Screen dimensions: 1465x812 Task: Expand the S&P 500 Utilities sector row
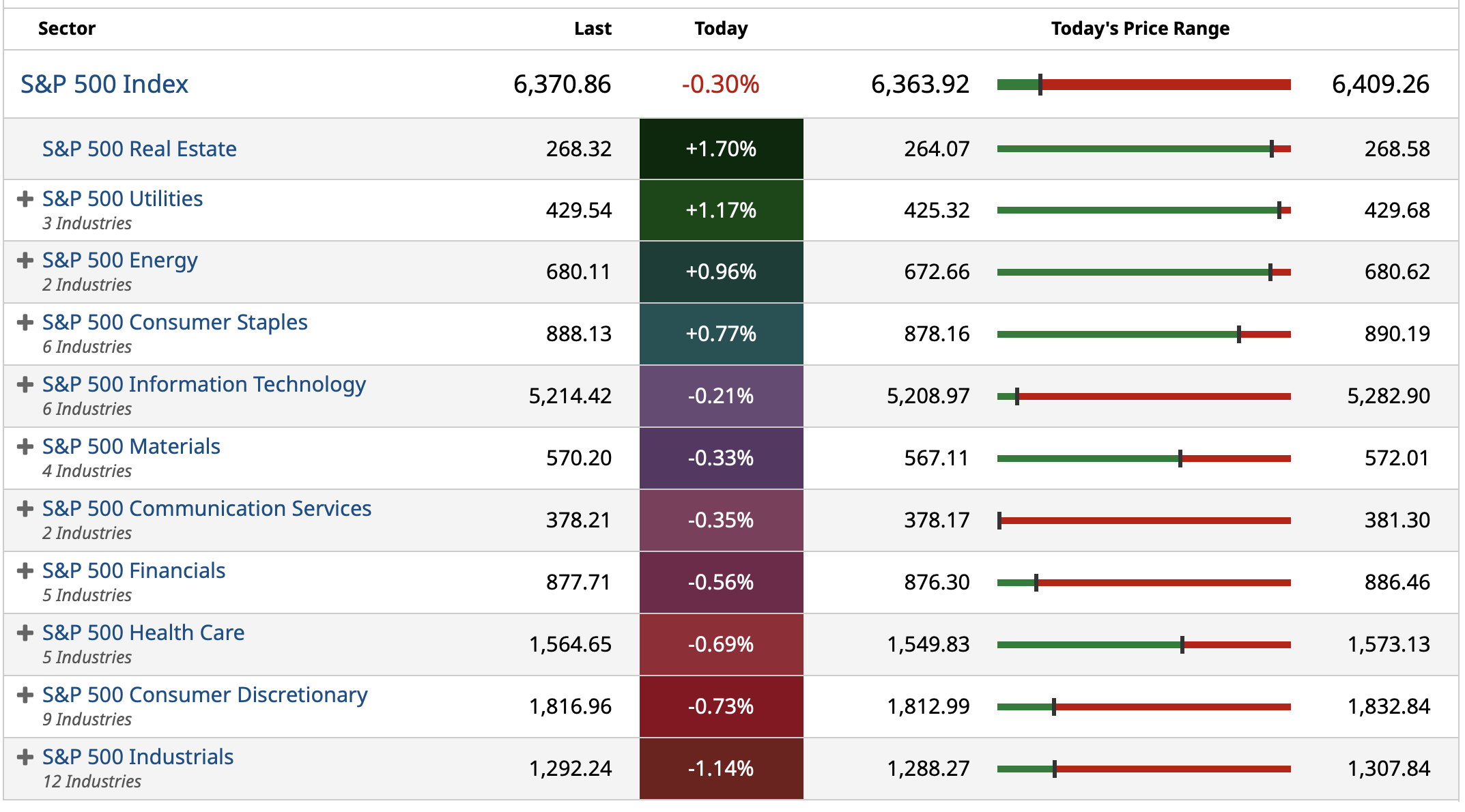(x=25, y=199)
